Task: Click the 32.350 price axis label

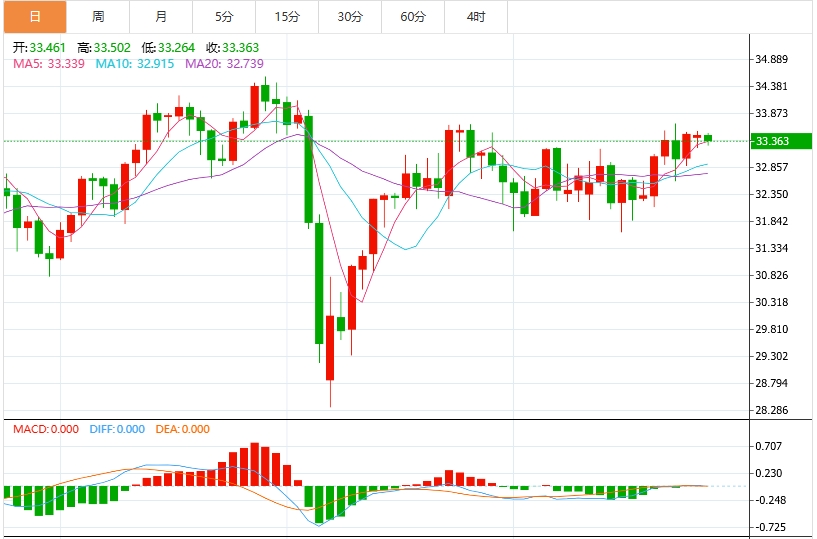Action: tap(772, 194)
